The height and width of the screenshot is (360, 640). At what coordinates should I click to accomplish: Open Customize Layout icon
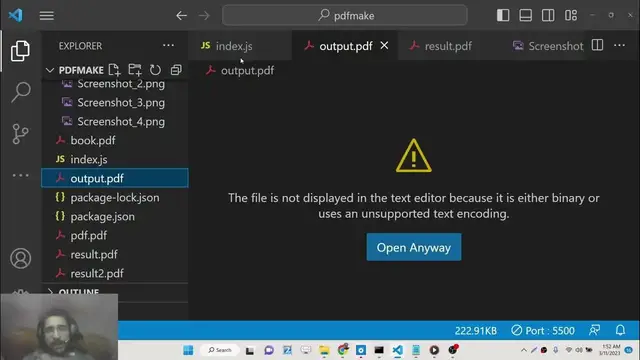point(571,16)
